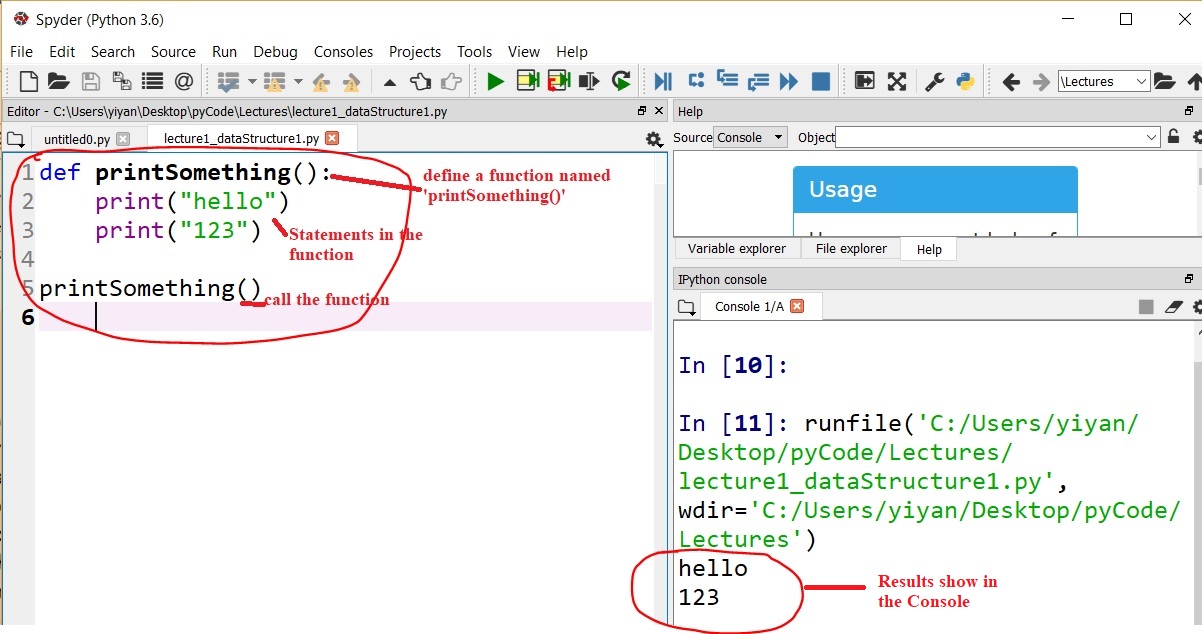1202x634 pixels.
Task: Continue execution with double-arrow debug icon
Action: [789, 81]
